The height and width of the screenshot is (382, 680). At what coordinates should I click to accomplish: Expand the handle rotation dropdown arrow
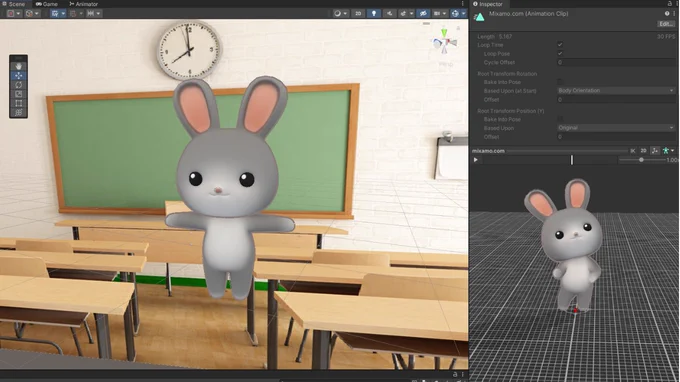(x=36, y=13)
